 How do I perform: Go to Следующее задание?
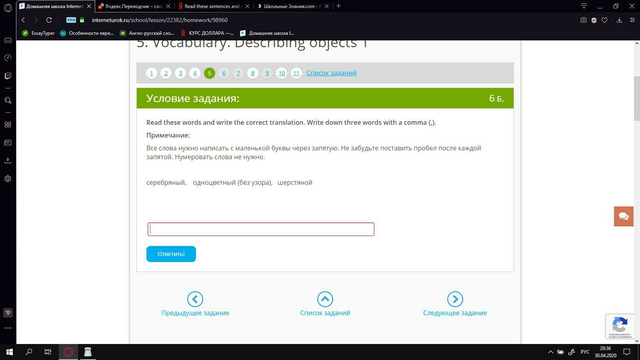[x=455, y=304]
